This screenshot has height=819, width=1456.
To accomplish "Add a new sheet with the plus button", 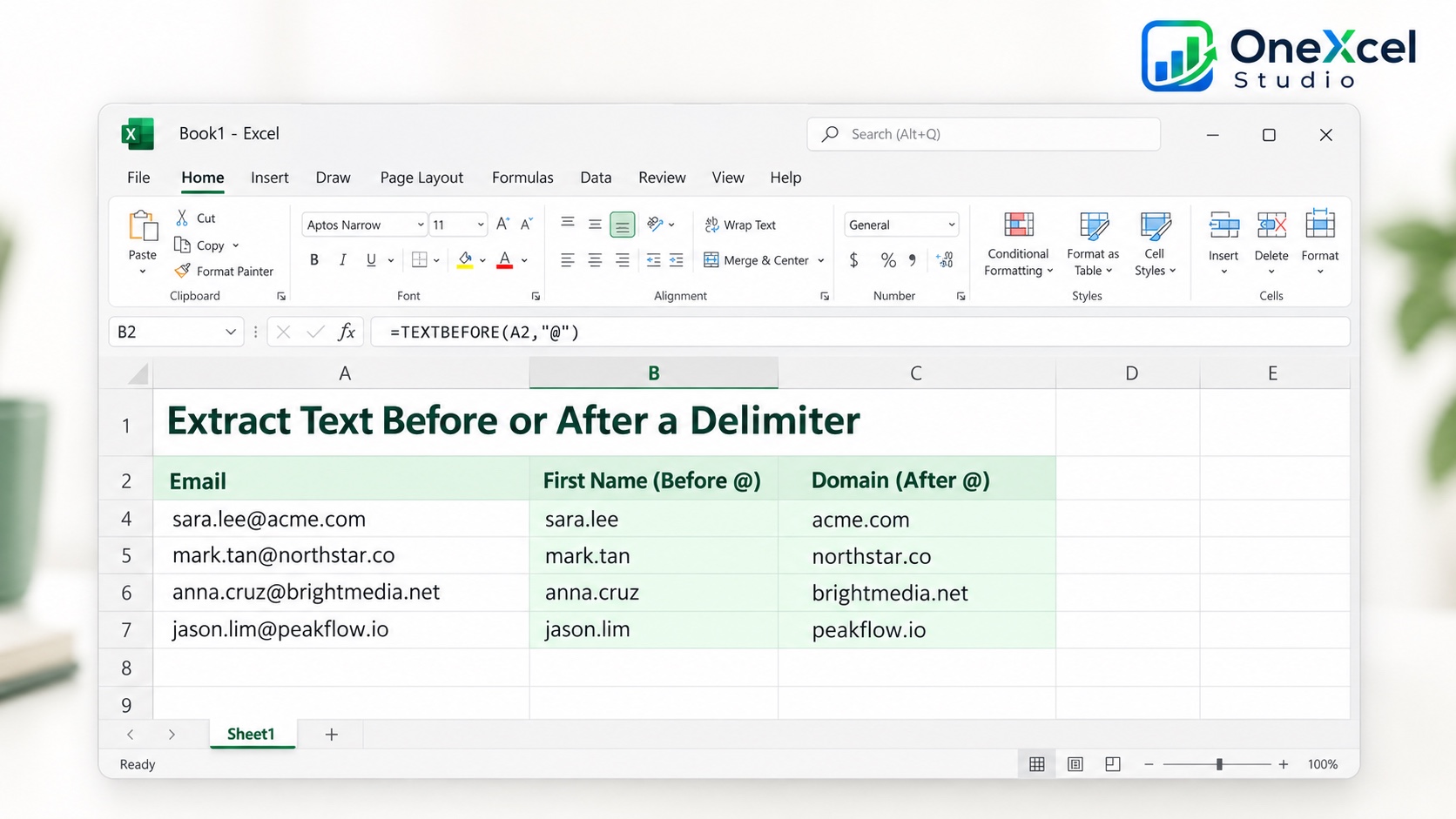I will click(x=331, y=735).
